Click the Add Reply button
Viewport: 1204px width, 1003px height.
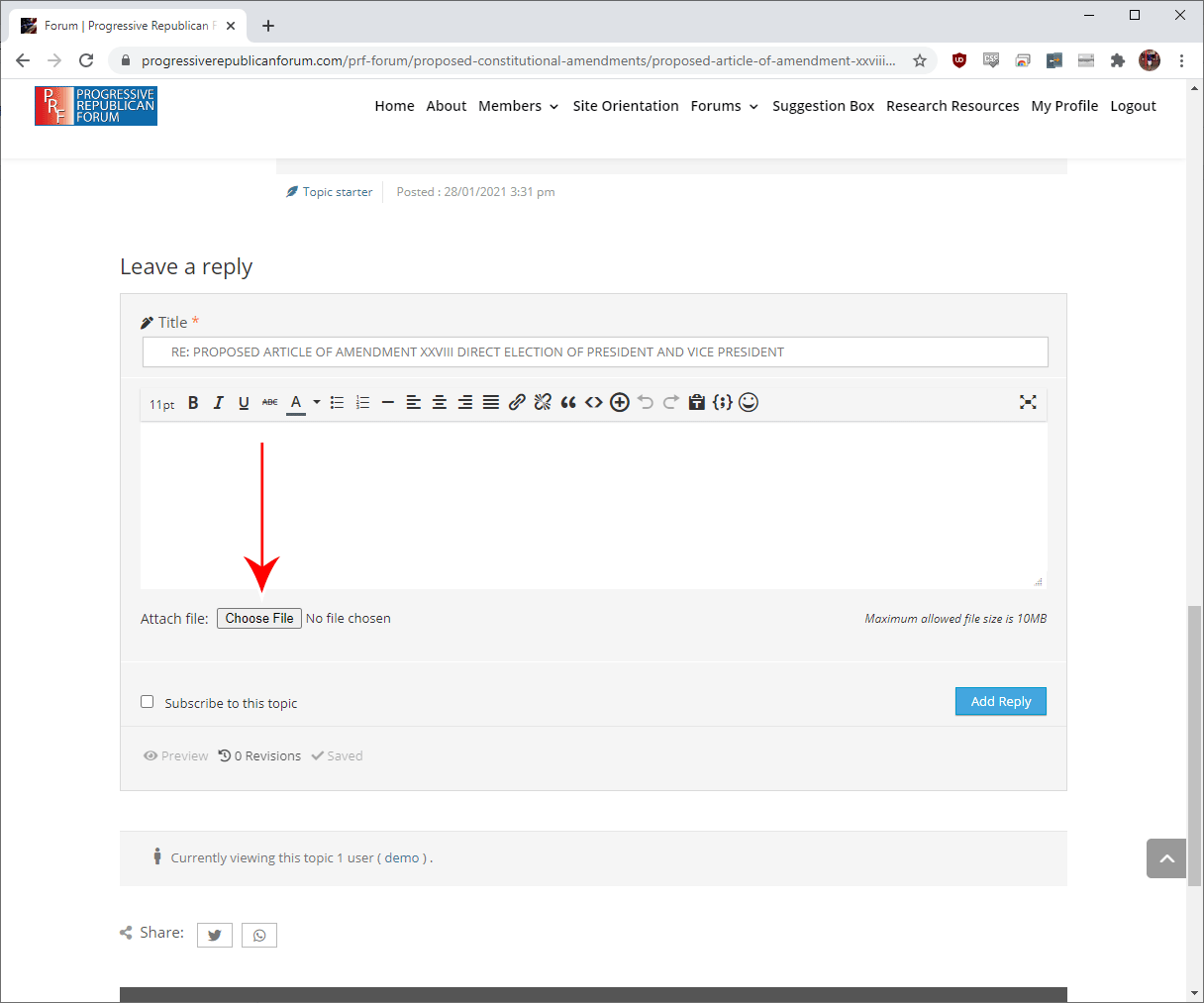[1000, 701]
